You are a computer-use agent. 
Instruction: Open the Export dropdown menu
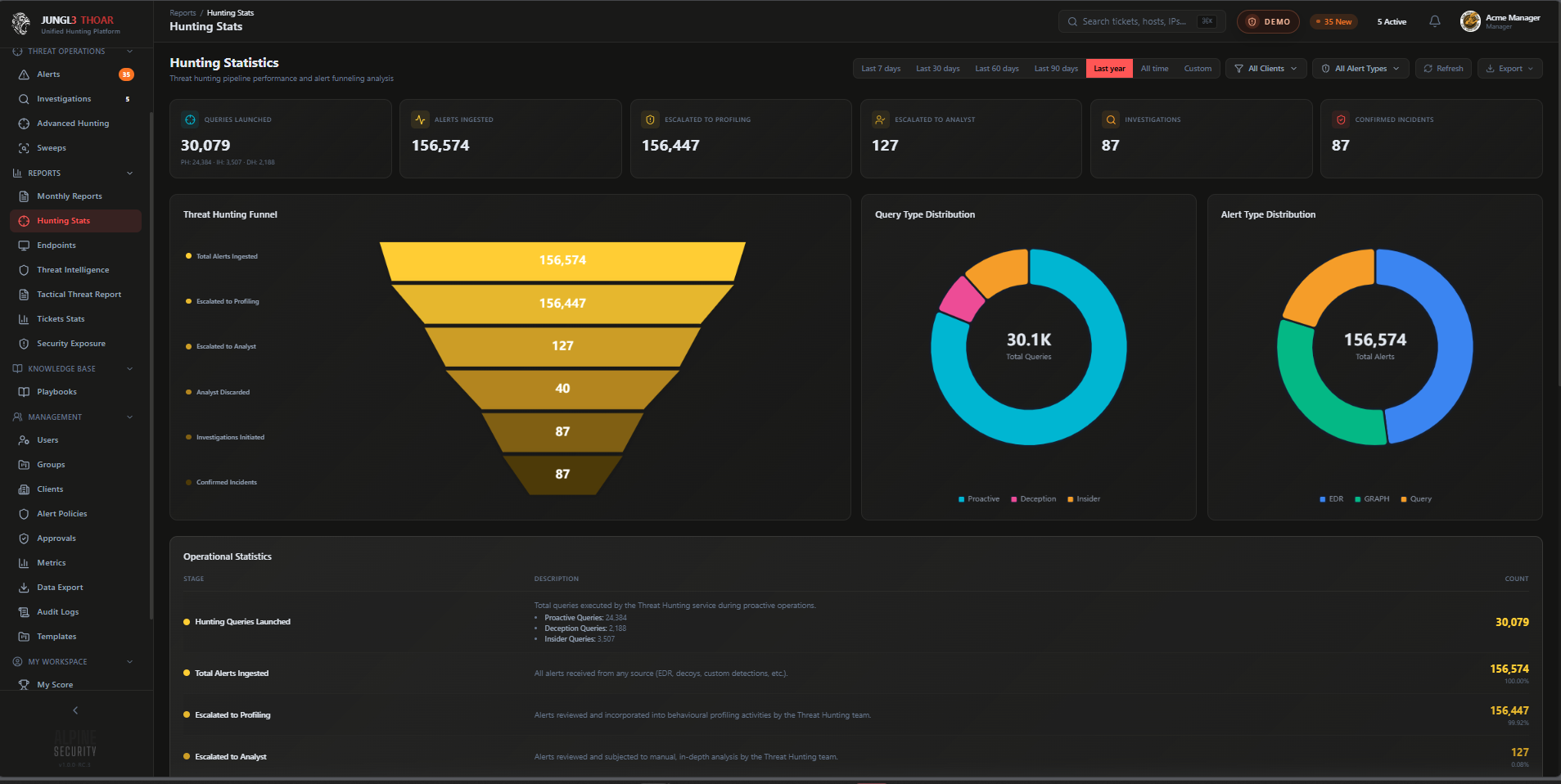tap(1509, 69)
